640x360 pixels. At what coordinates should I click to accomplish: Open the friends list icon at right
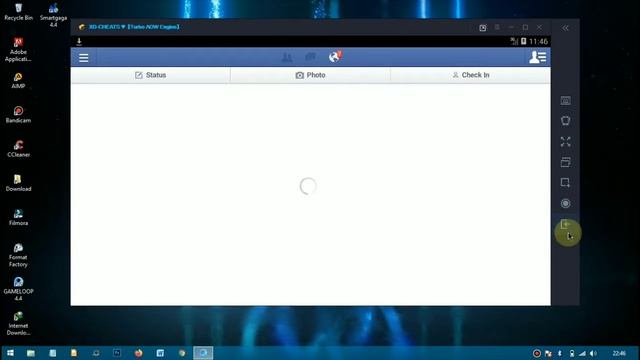(x=538, y=57)
